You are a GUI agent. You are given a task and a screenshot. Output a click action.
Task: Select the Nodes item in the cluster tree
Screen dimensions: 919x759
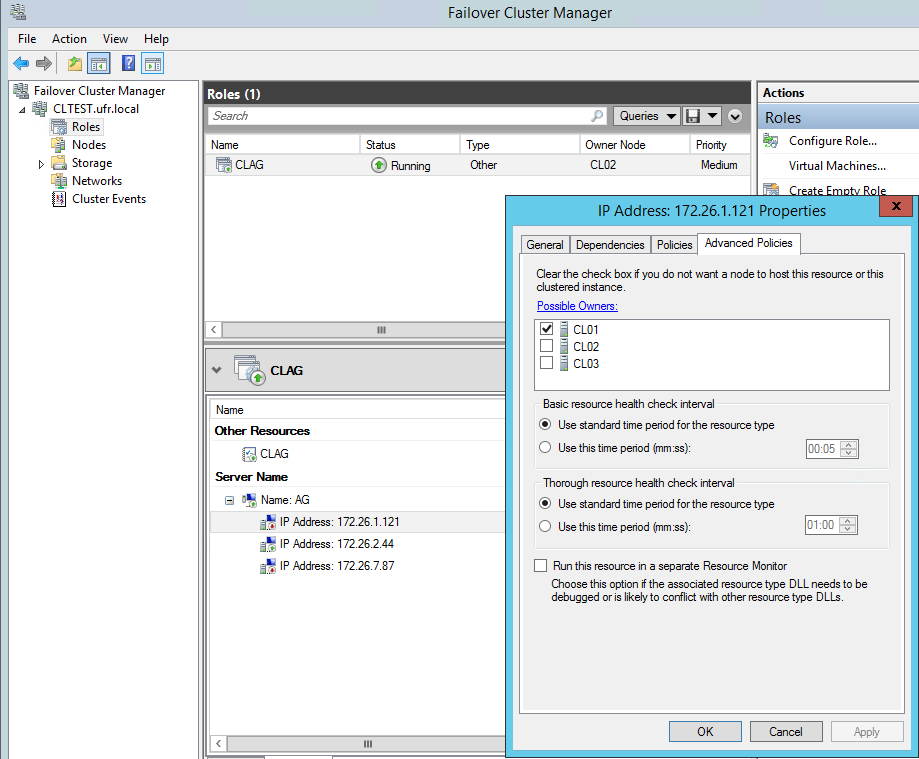[x=86, y=144]
